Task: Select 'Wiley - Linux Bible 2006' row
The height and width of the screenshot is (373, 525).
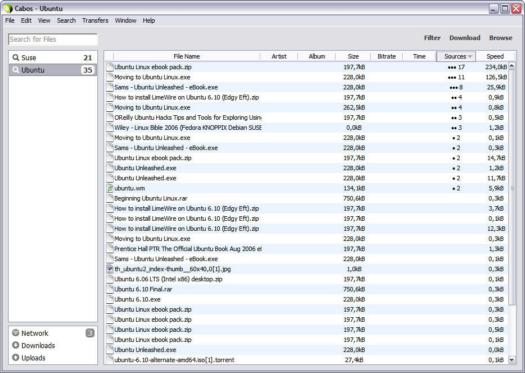Action: 306,128
